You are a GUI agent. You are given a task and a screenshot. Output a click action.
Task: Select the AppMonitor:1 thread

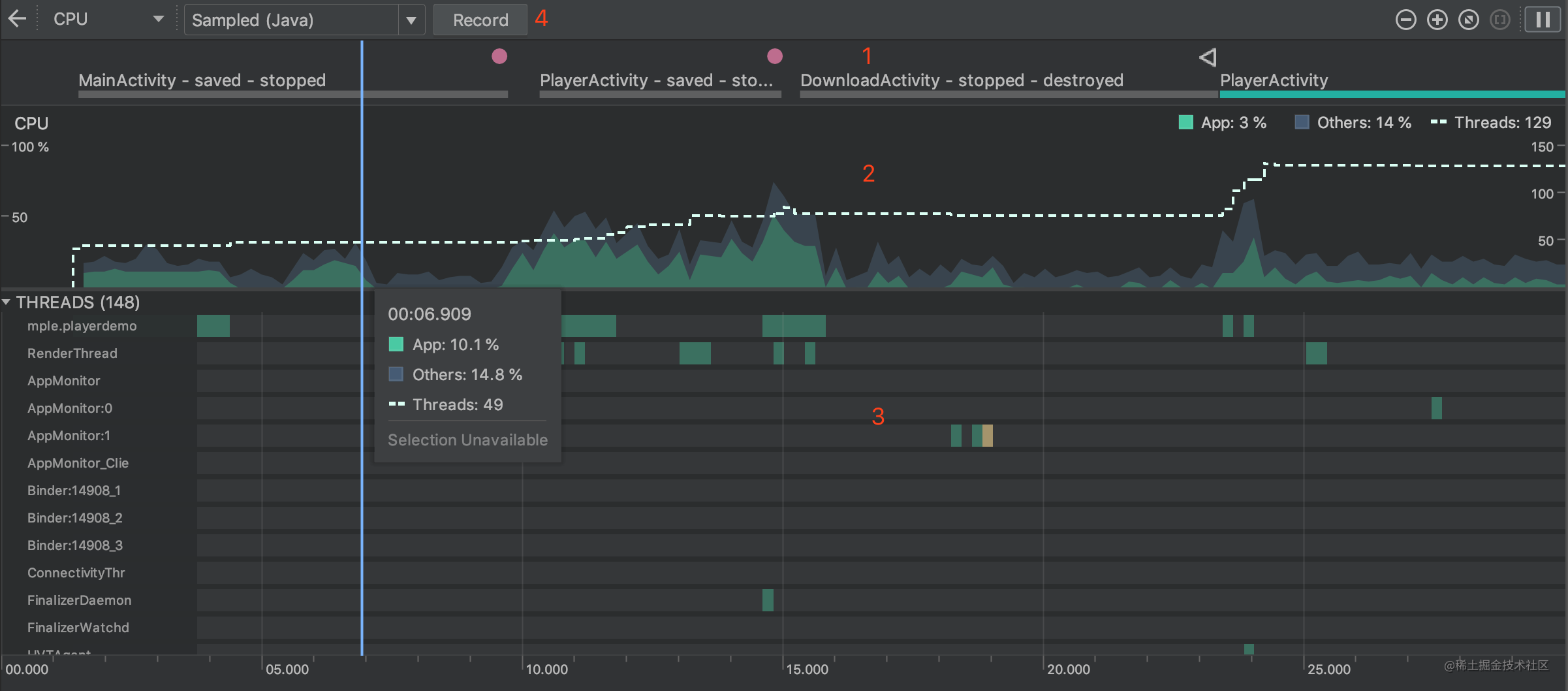pyautogui.click(x=783, y=436)
